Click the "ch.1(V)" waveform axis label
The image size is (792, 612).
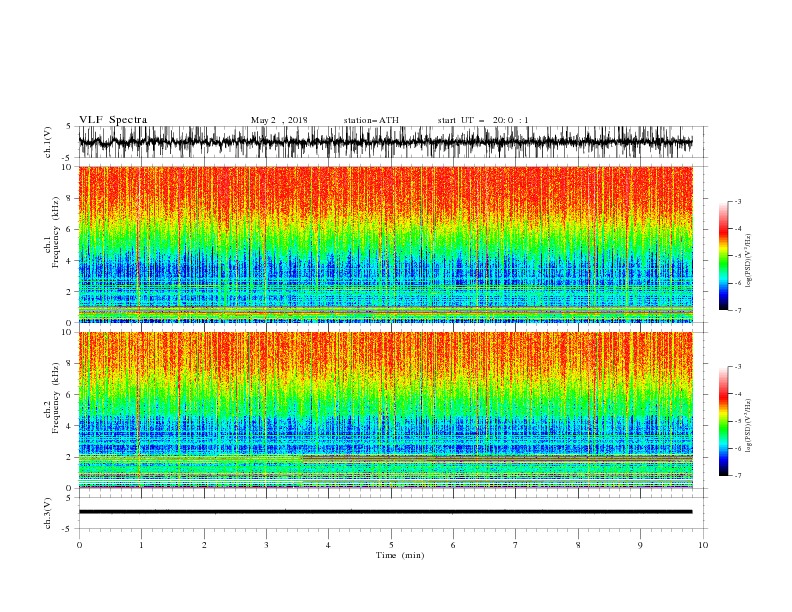(48, 142)
